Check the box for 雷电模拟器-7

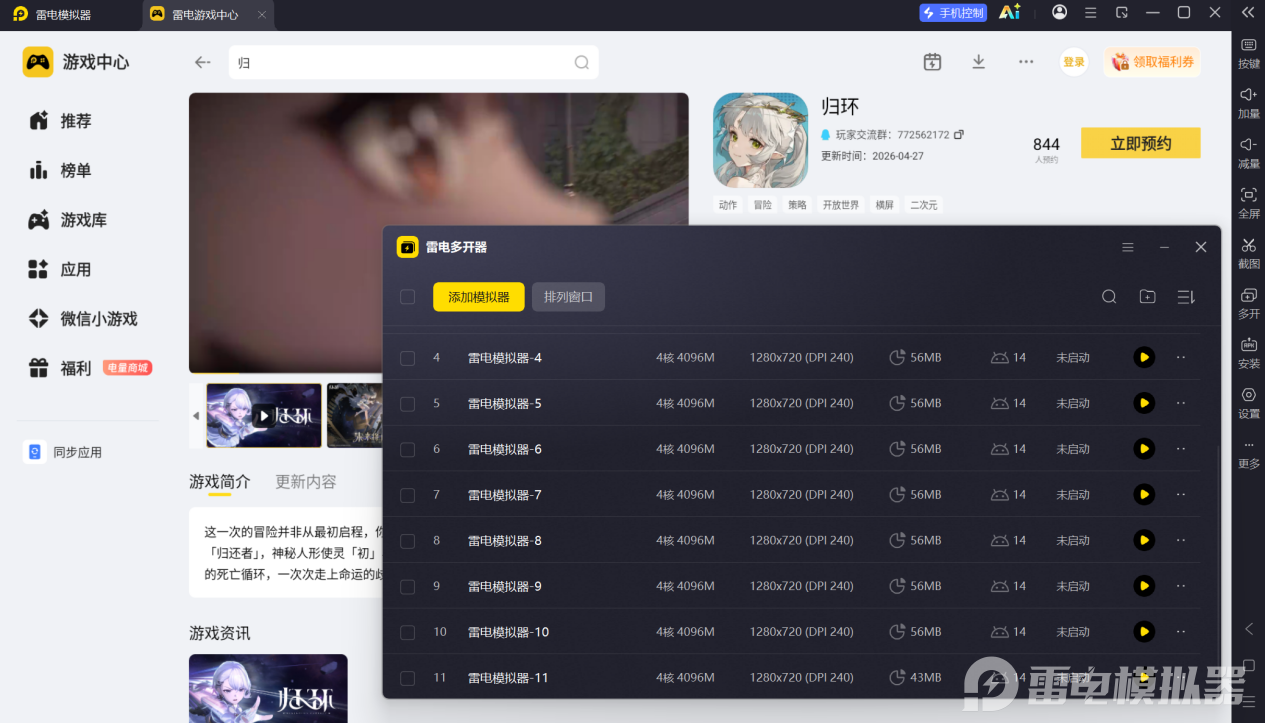[407, 495]
